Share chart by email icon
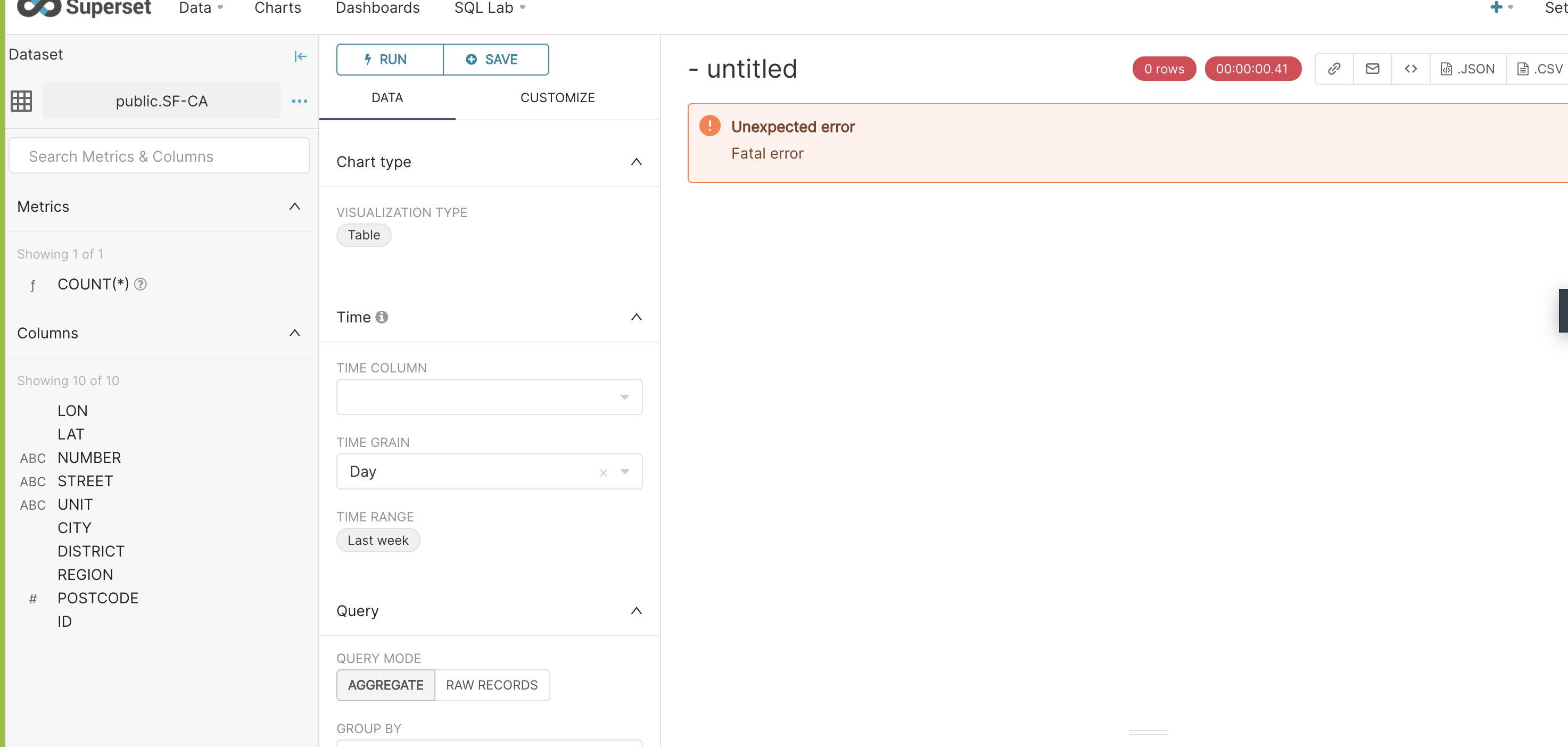 (x=1372, y=69)
